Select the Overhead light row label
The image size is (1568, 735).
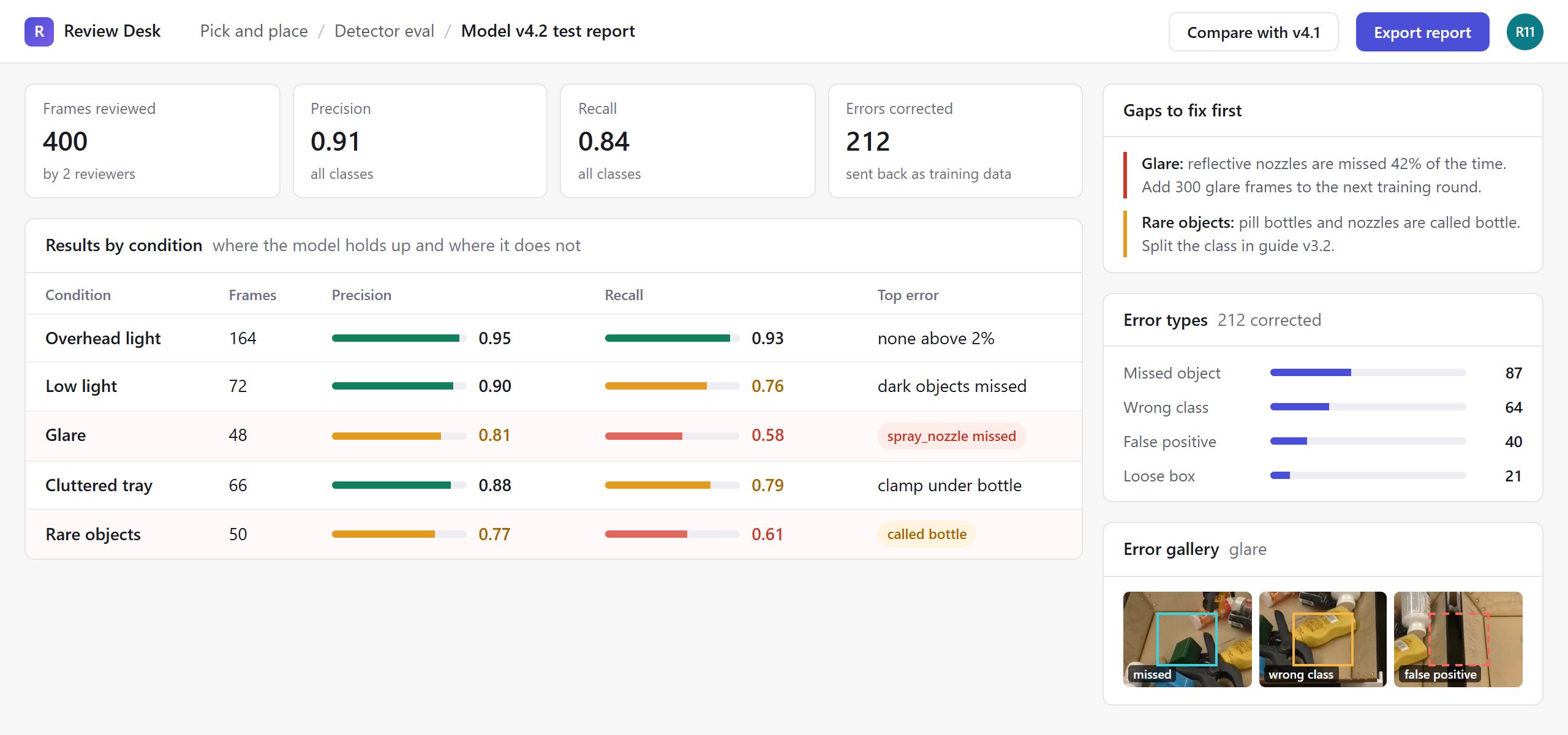(x=103, y=338)
